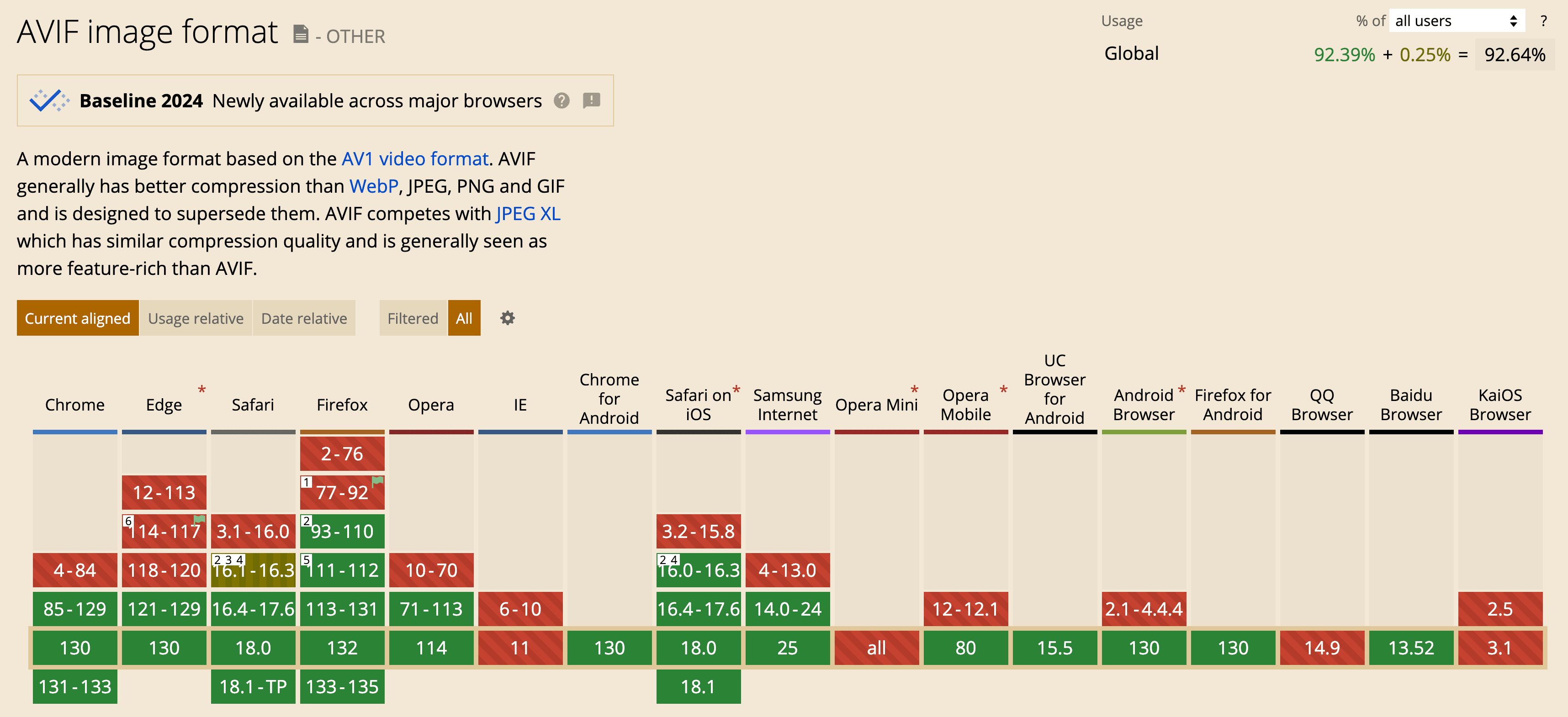Viewport: 1568px width, 717px height.
Task: Click the Chrome column header
Action: click(75, 405)
